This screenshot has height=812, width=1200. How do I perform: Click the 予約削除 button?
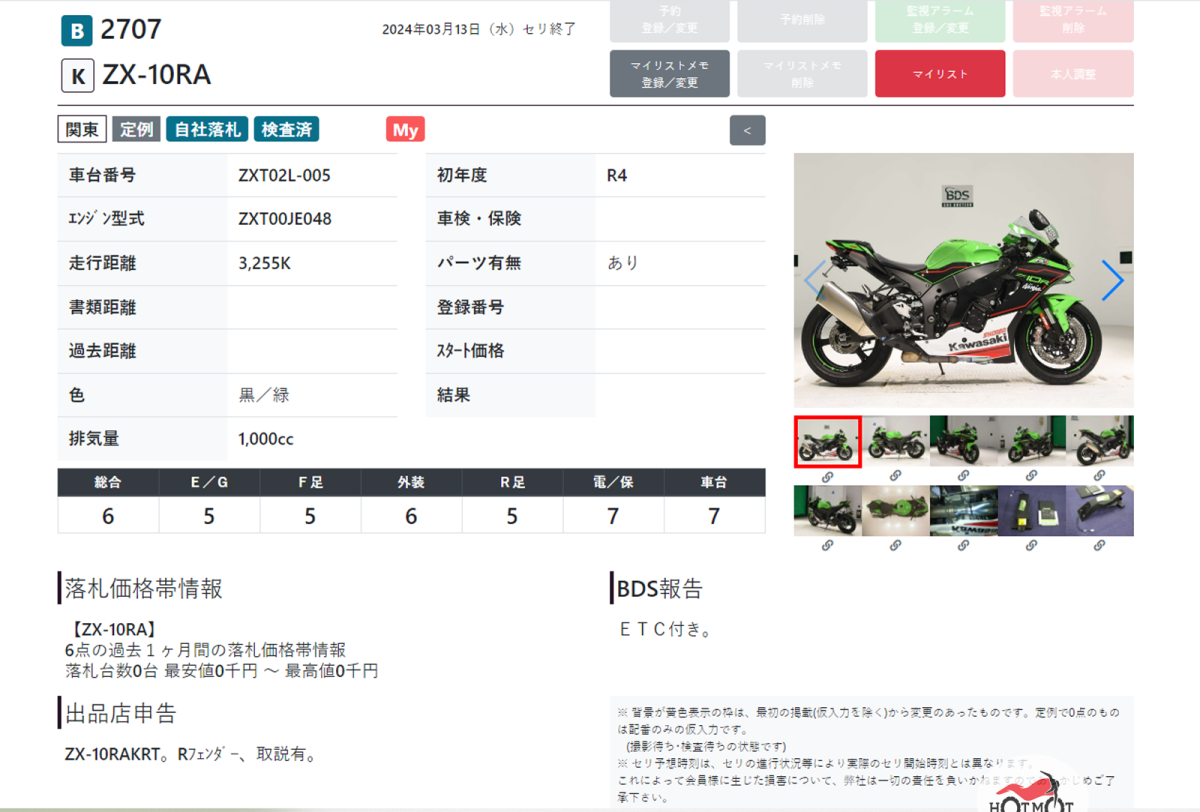pyautogui.click(x=803, y=21)
